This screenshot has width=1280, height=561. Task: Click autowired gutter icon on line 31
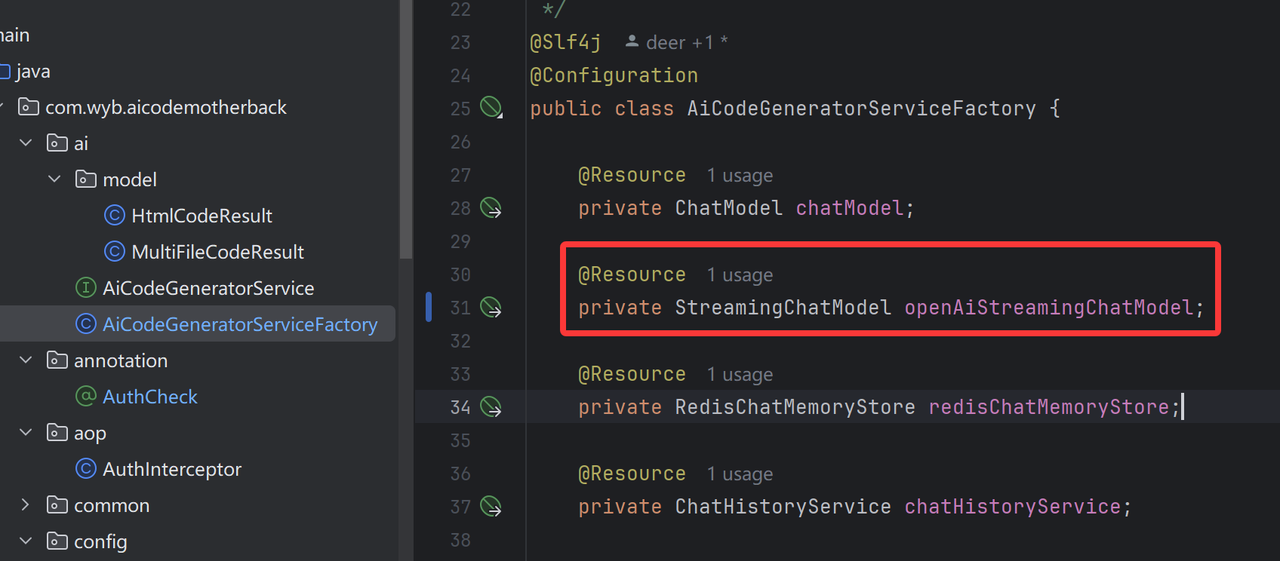(x=491, y=307)
